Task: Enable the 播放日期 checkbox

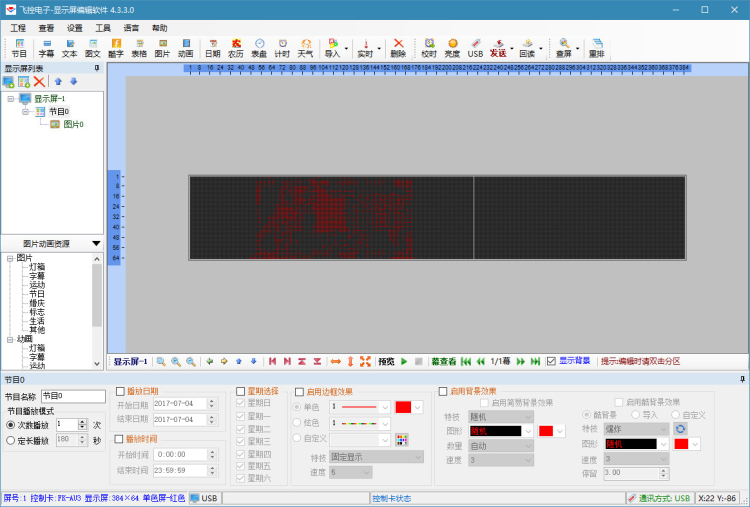Action: pos(121,391)
